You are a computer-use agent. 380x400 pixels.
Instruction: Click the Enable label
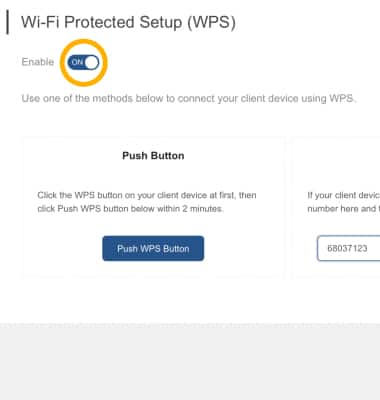pyautogui.click(x=38, y=62)
